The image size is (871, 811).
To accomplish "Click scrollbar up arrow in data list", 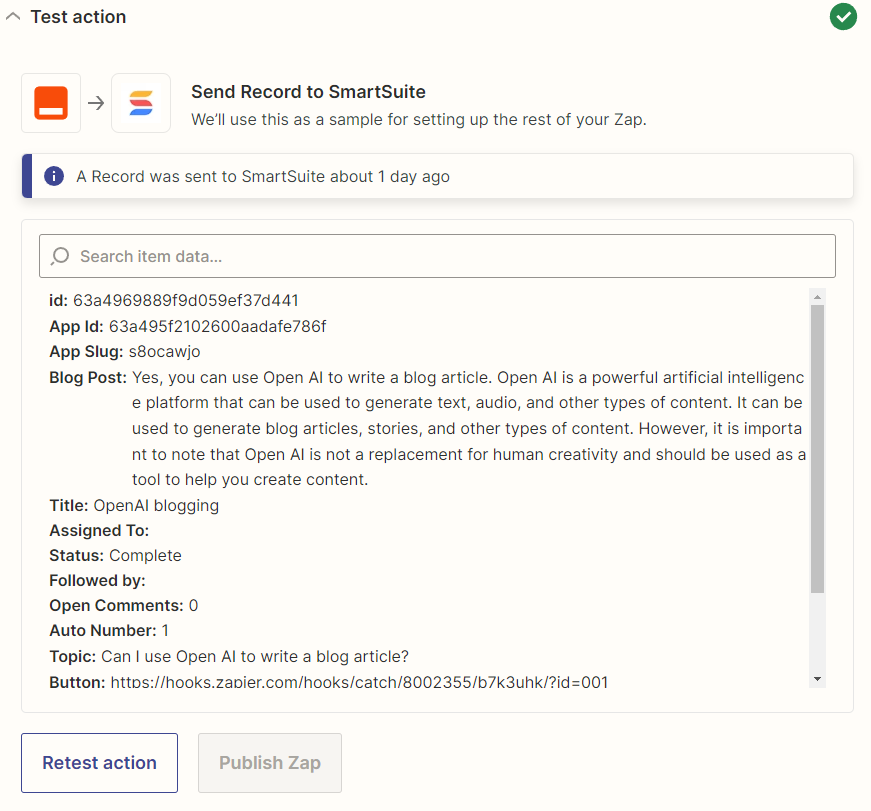I will pyautogui.click(x=817, y=297).
